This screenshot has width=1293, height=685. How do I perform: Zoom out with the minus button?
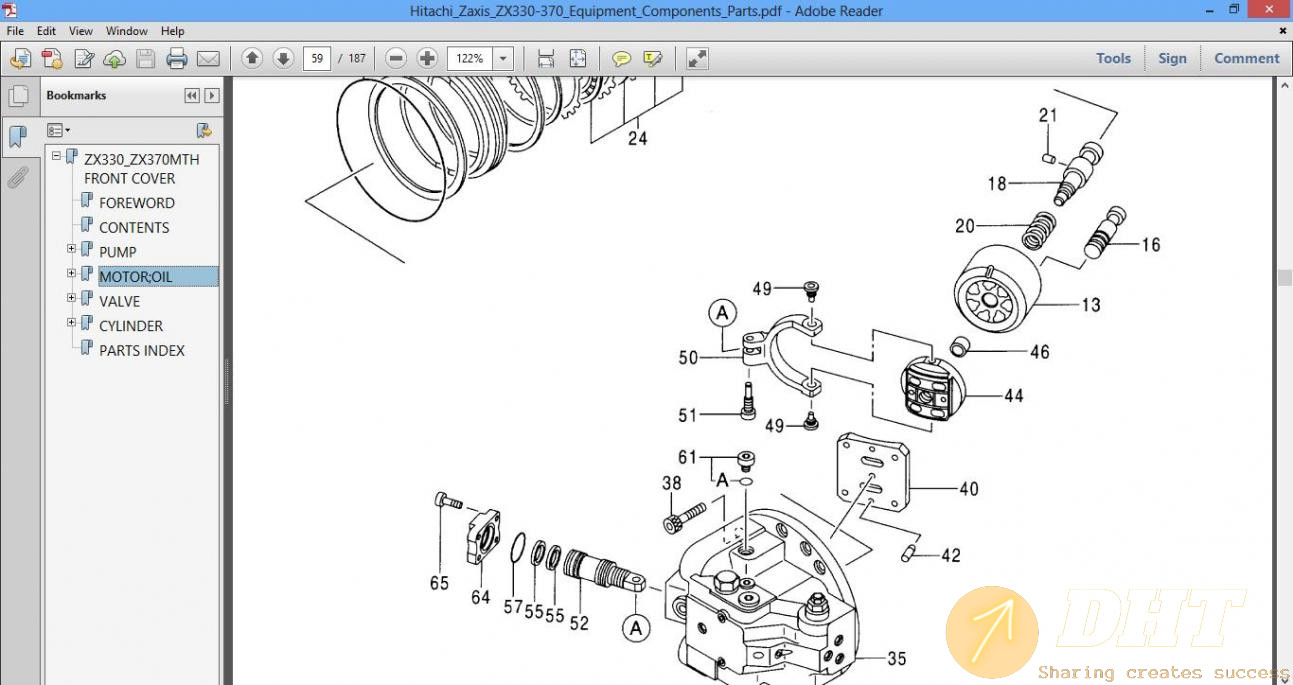pos(396,58)
